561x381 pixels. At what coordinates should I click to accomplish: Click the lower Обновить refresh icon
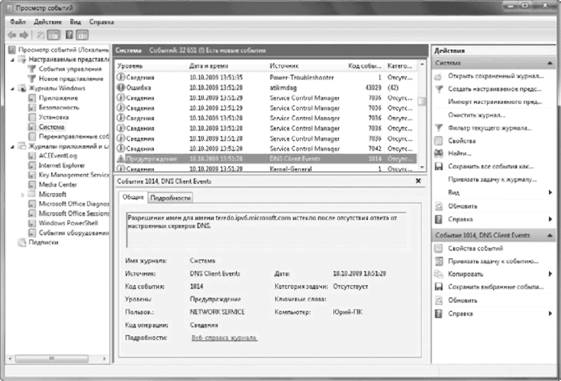pos(439,301)
